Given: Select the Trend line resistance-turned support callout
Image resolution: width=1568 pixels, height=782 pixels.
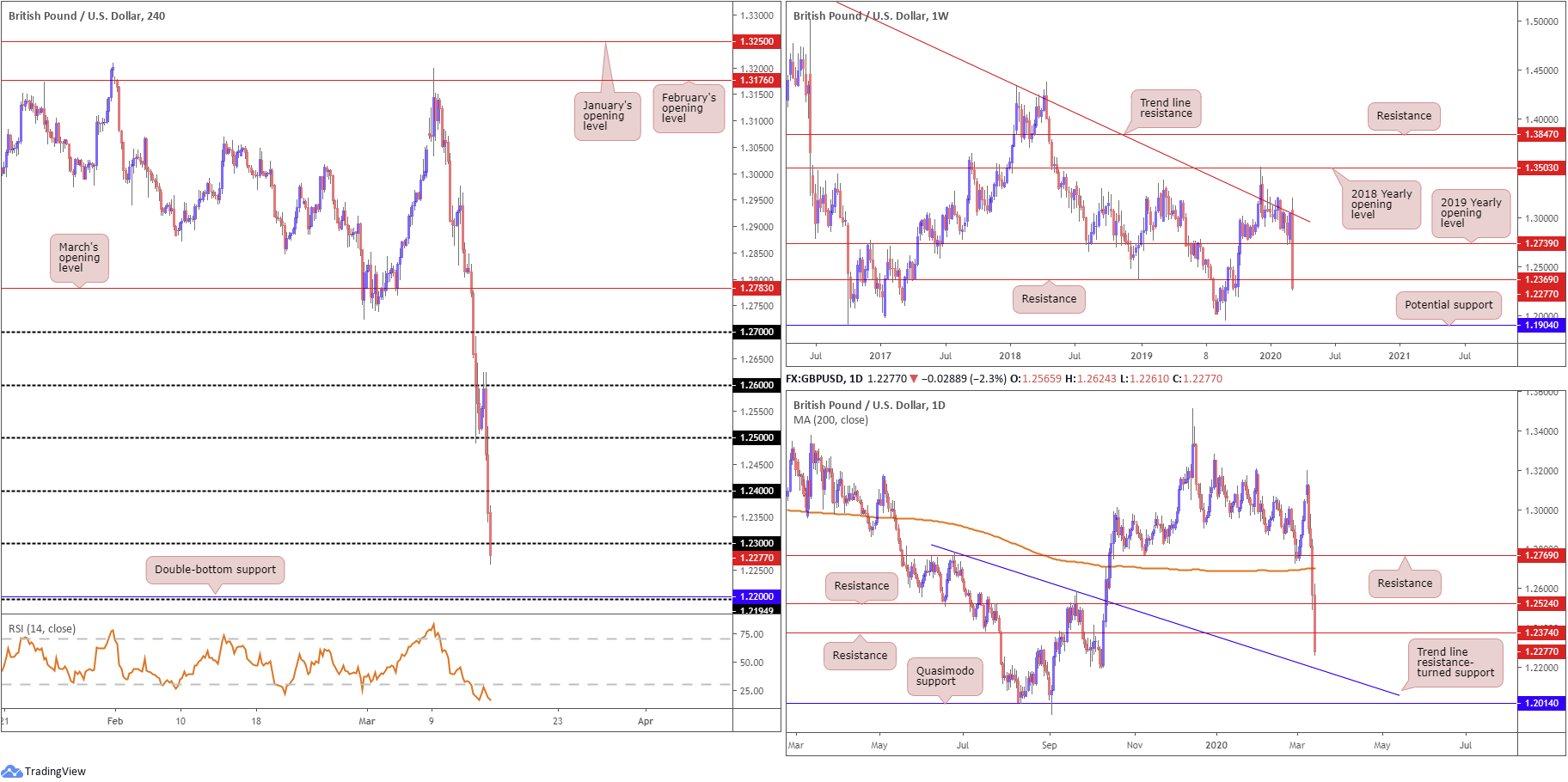Looking at the screenshot, I should coord(1455,663).
